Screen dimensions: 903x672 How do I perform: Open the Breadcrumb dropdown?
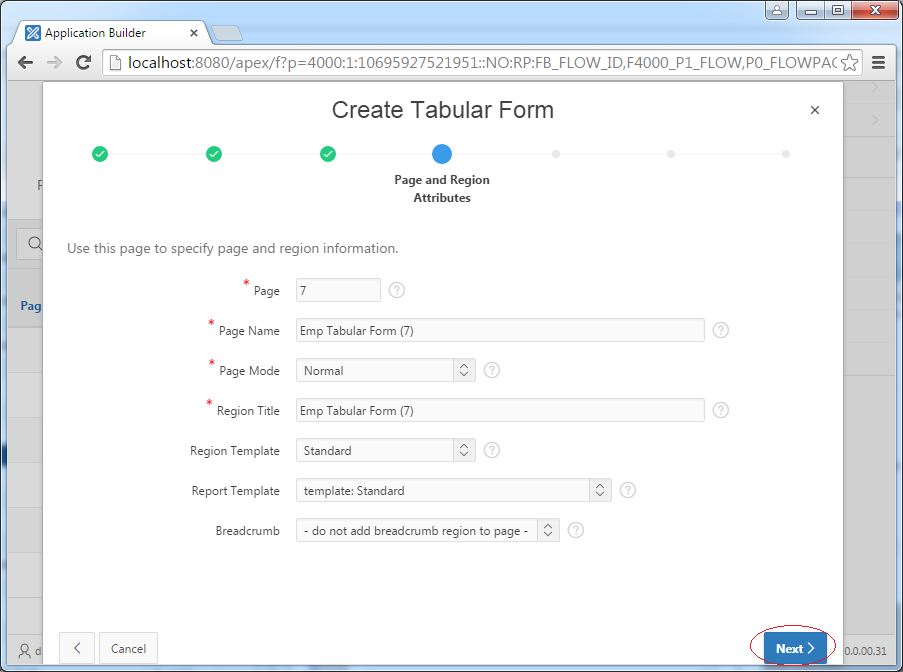[x=427, y=530]
